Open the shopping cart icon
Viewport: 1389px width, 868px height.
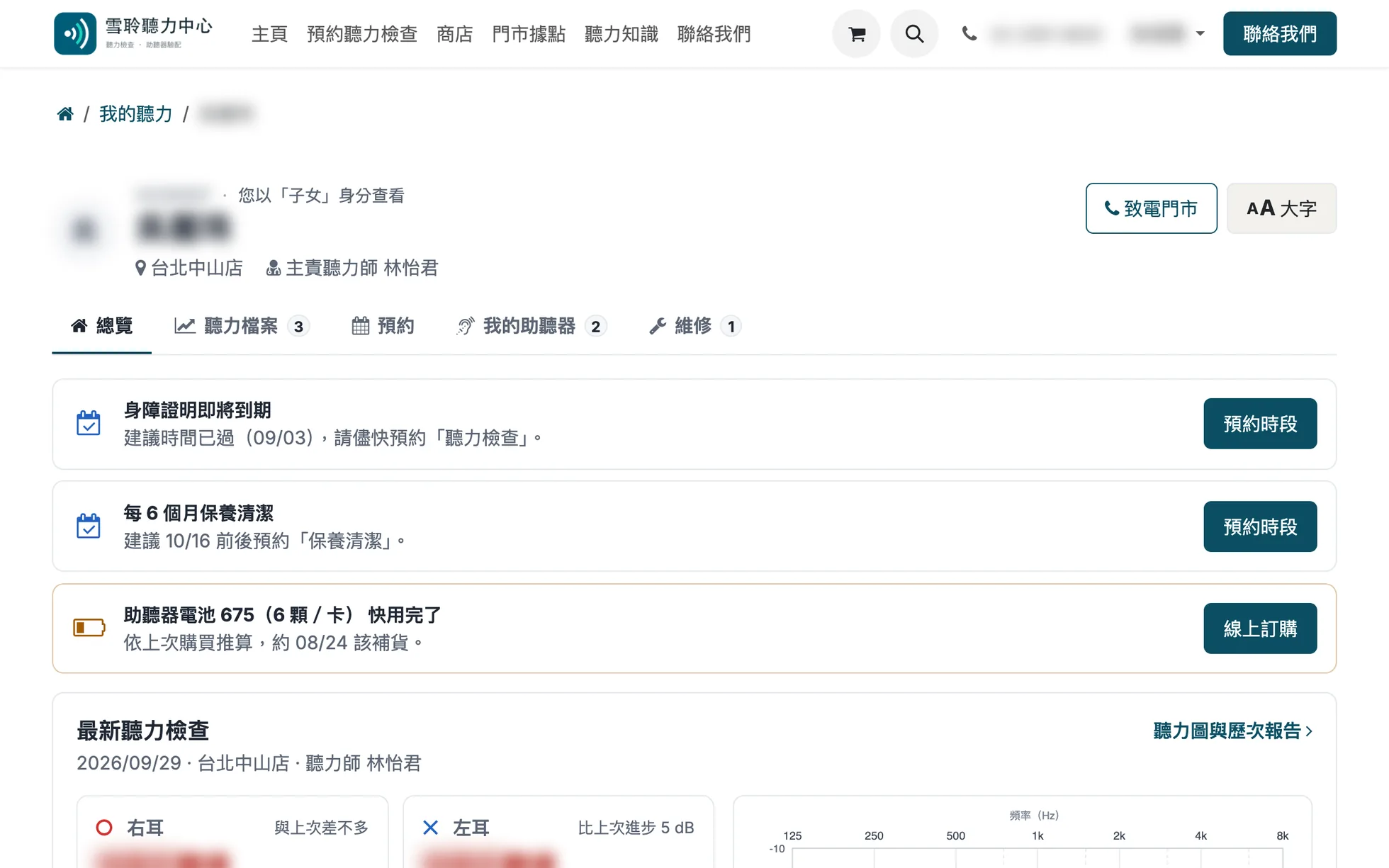[857, 34]
